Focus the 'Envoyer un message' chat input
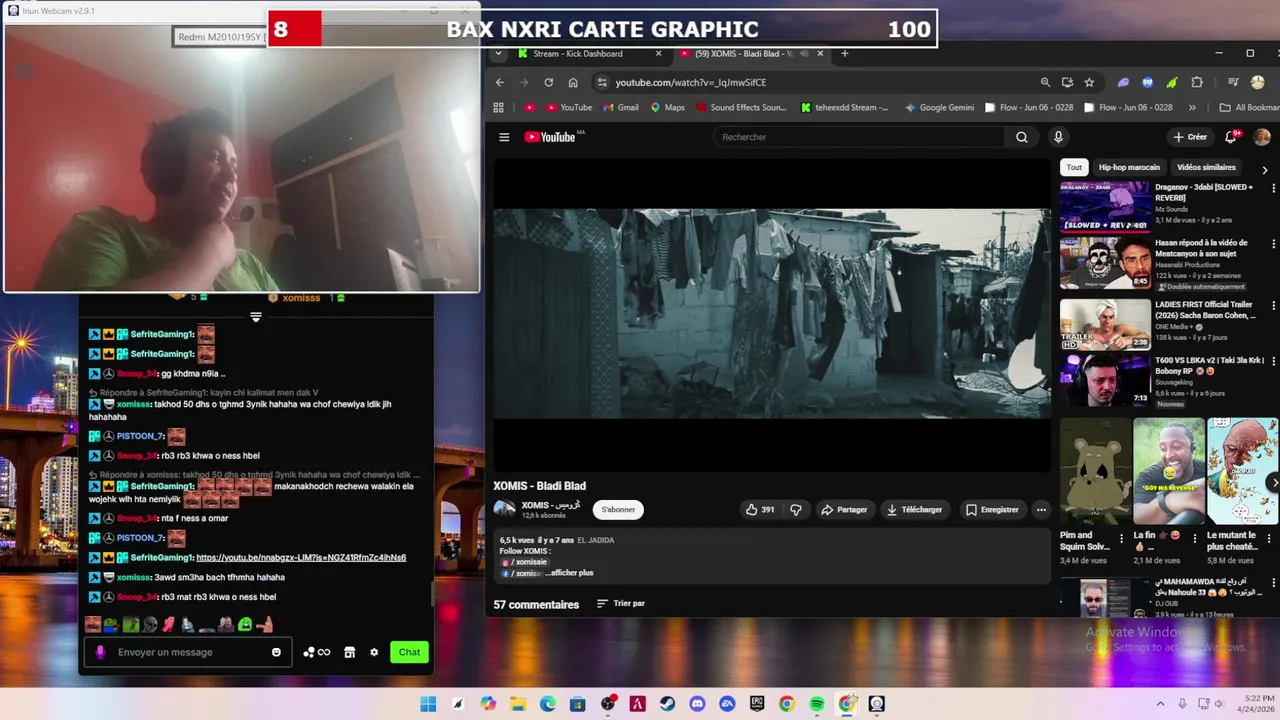This screenshot has height=720, width=1280. [x=189, y=652]
